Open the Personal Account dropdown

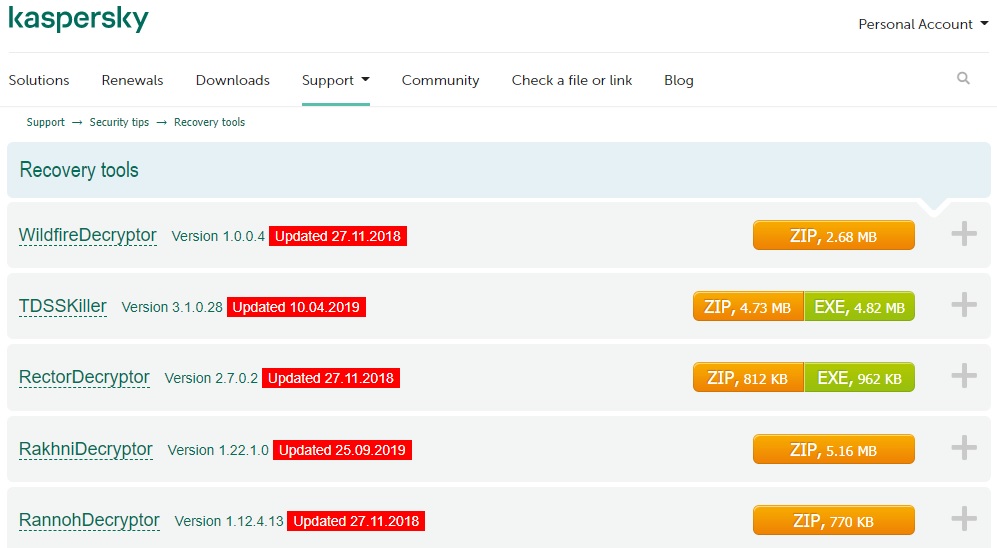click(923, 24)
